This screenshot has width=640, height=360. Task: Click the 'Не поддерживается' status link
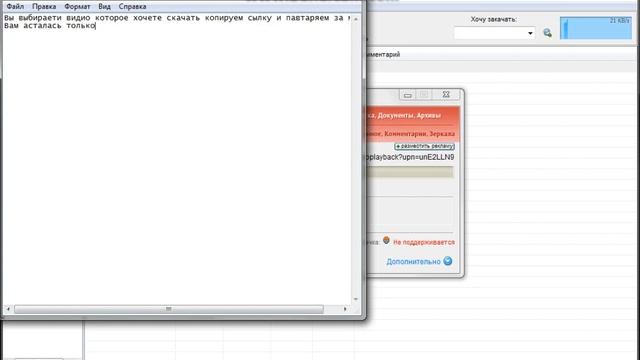(x=424, y=242)
